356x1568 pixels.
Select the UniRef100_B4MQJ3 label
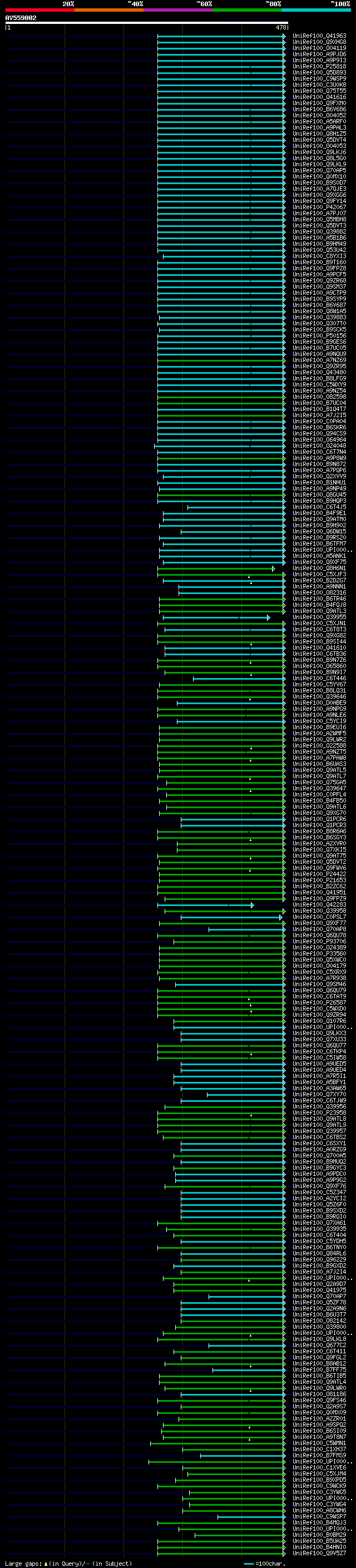point(319,1522)
